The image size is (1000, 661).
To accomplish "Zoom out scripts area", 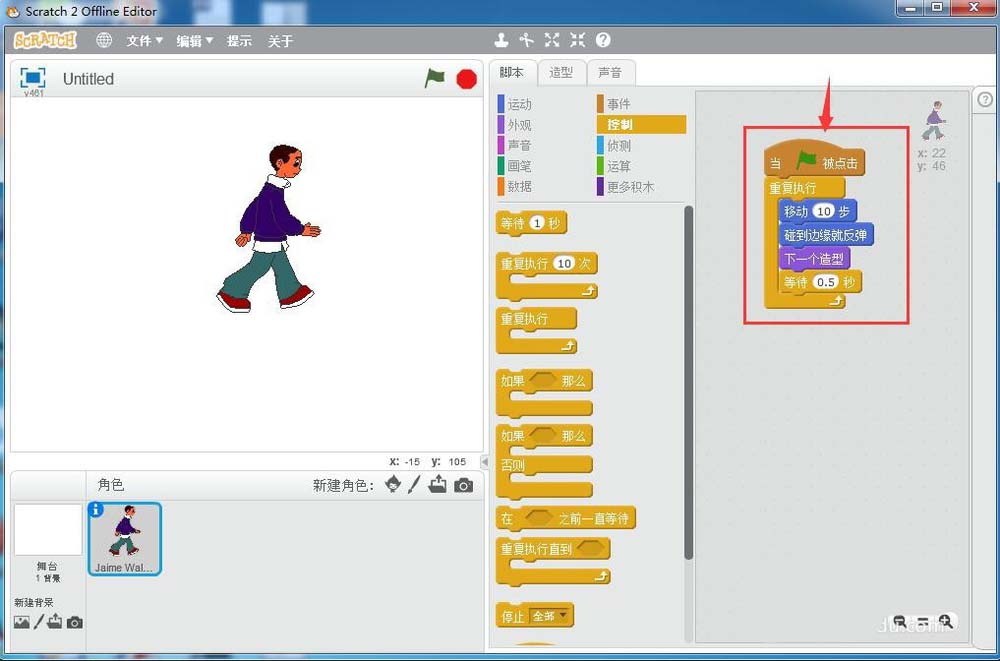I will click(x=901, y=621).
